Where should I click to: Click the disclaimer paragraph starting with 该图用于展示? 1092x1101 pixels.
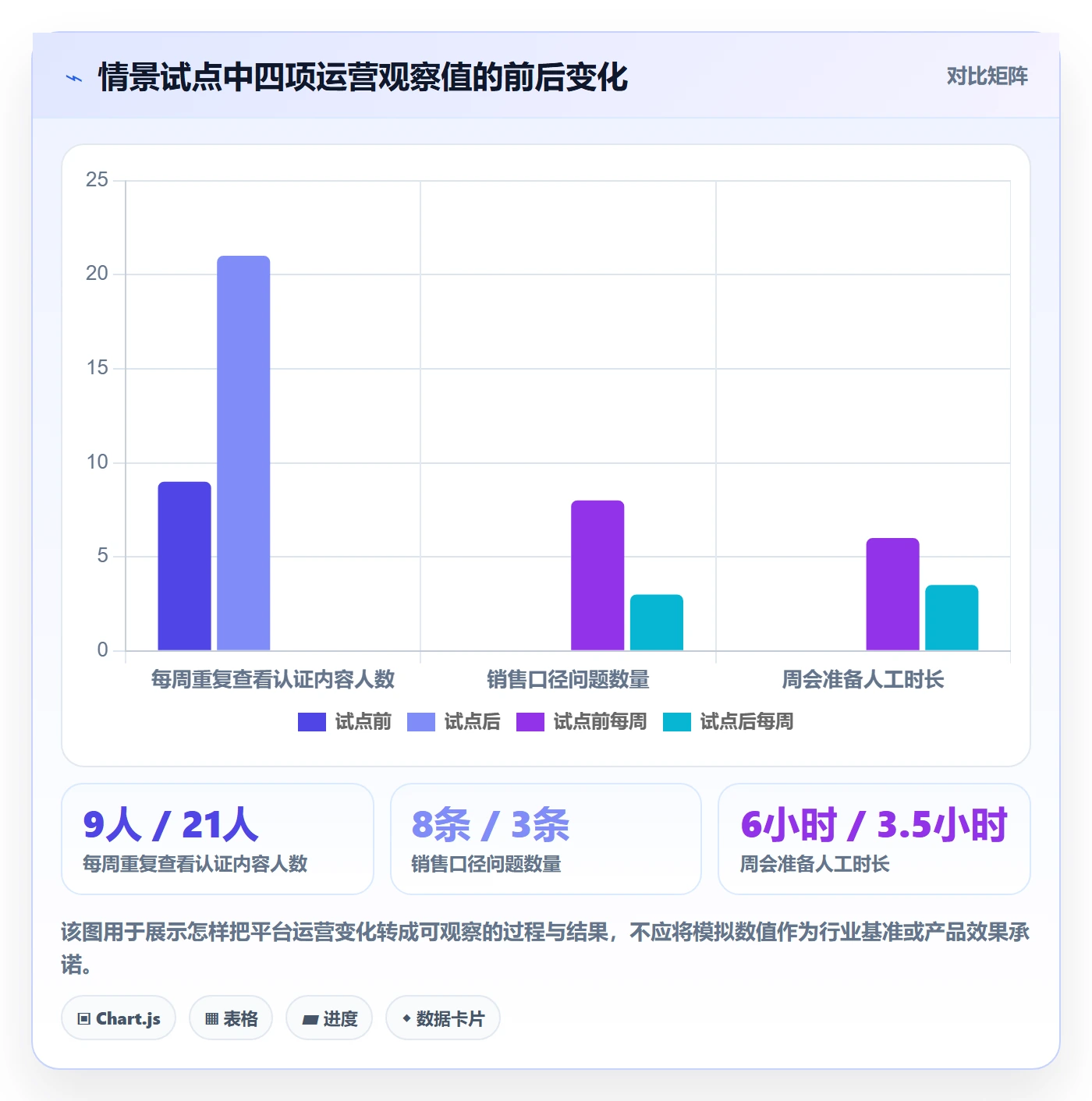(546, 948)
